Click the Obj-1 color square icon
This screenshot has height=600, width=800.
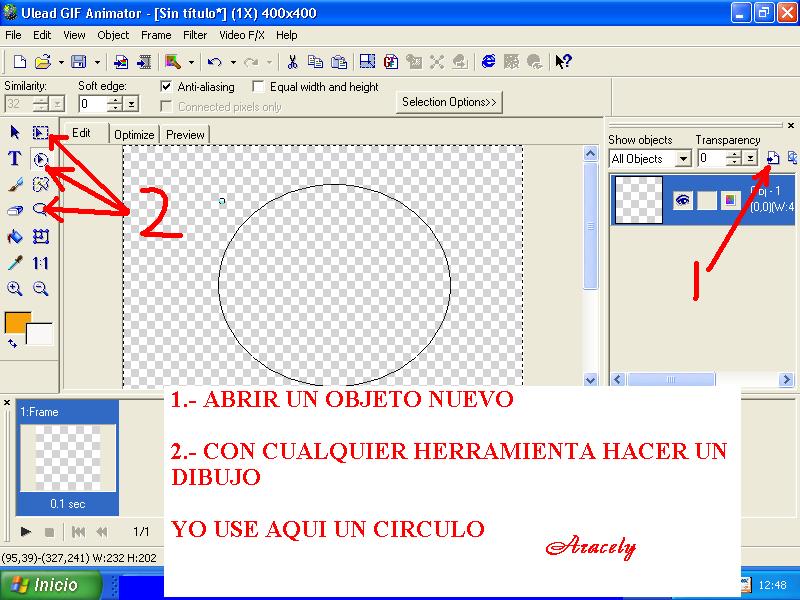coord(730,200)
